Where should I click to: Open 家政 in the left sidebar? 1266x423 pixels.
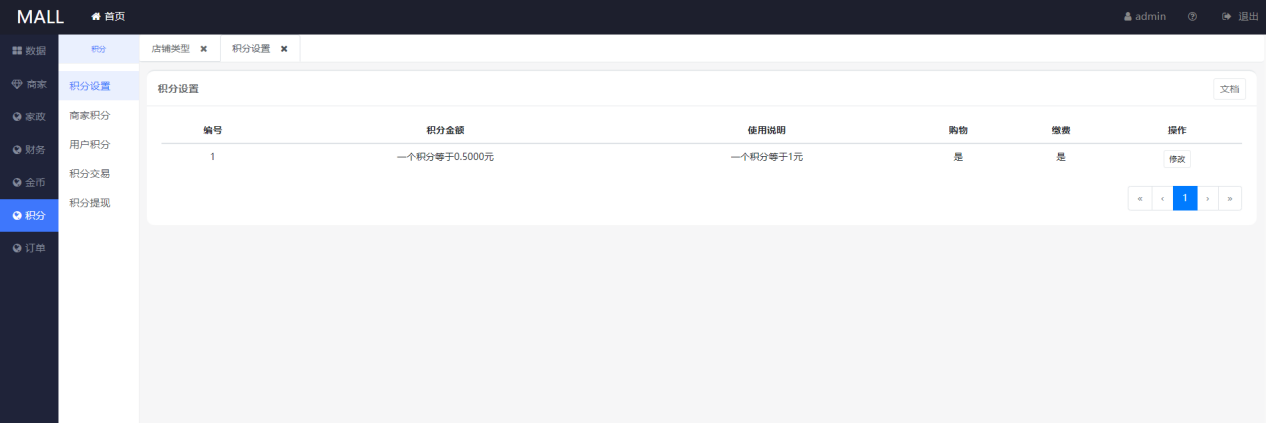[29, 116]
